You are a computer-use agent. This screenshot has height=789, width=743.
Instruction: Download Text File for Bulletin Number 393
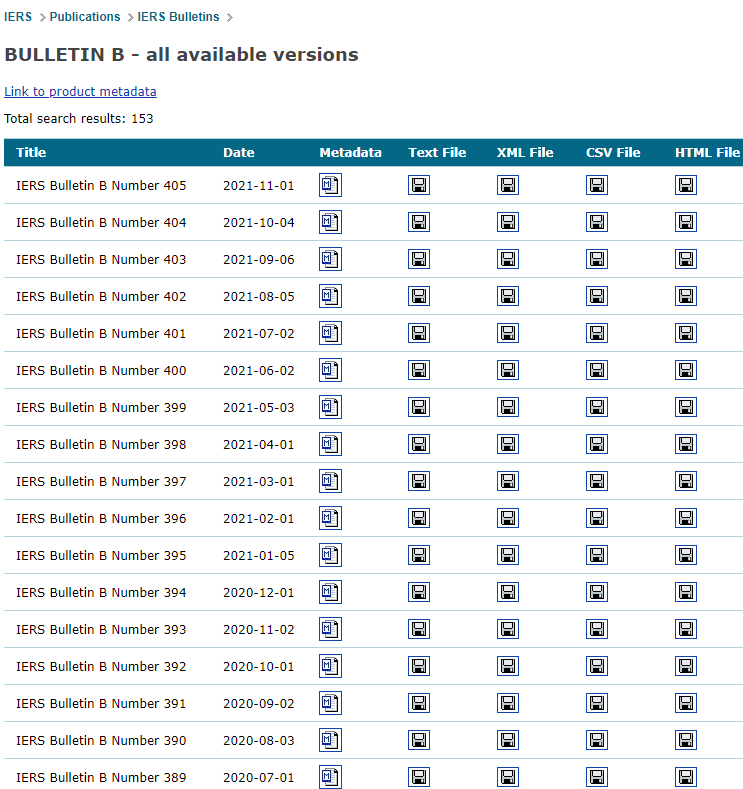[x=419, y=629]
